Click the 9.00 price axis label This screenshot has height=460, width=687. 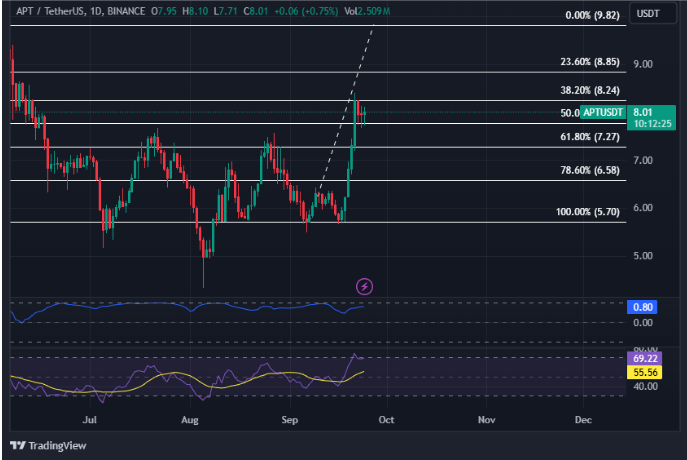(644, 64)
